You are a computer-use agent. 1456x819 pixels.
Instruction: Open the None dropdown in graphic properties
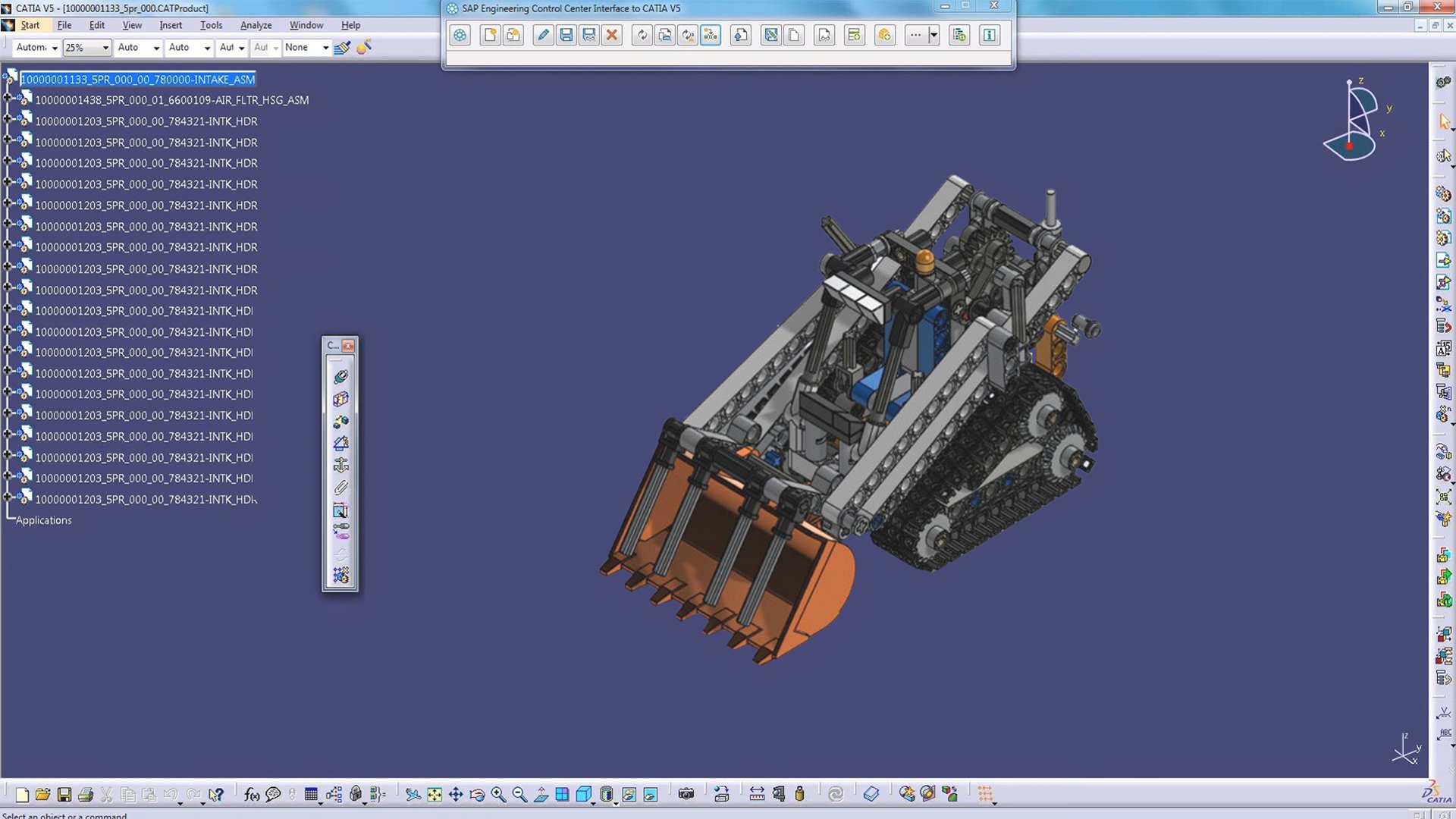[325, 48]
